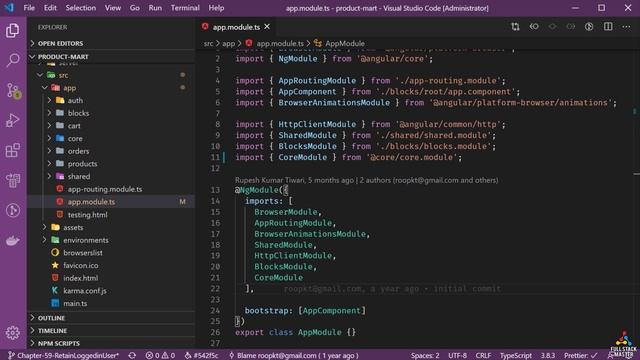Expand the environments folder
The image size is (640, 360).
pyautogui.click(x=44, y=240)
